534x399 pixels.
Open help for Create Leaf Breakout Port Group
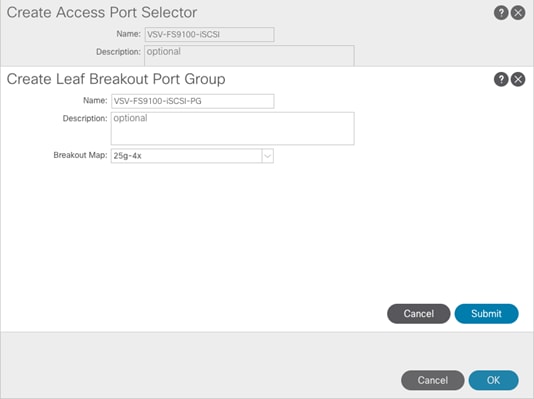click(x=501, y=79)
